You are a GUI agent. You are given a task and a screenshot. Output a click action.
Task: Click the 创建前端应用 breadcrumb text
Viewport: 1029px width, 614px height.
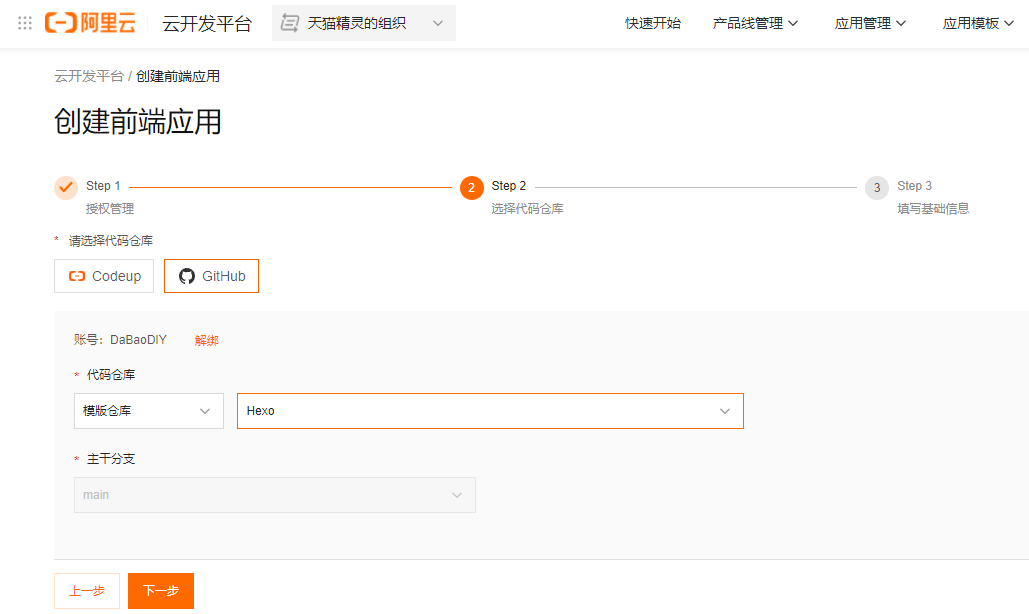click(x=178, y=76)
